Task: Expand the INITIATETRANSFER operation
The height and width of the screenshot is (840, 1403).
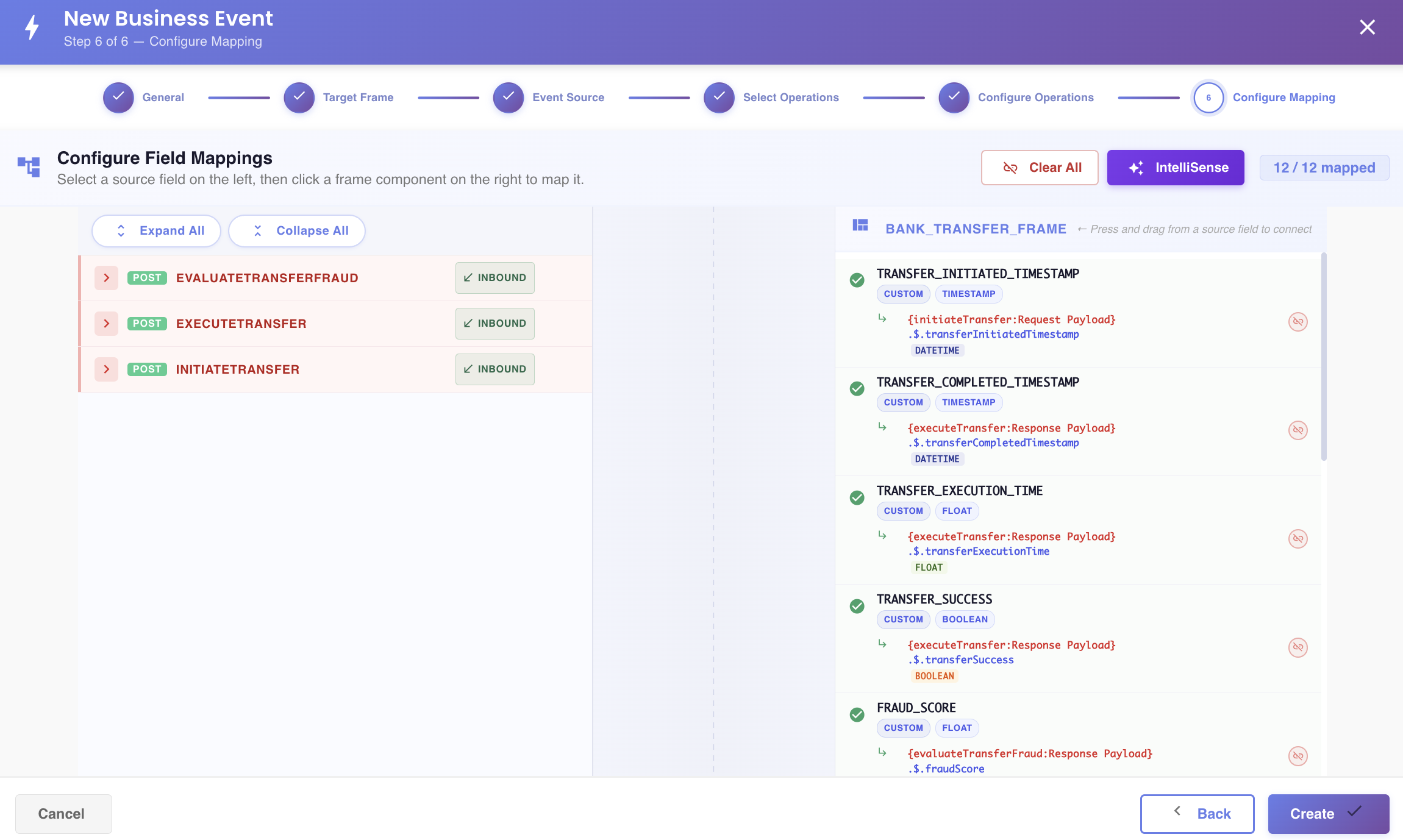Action: tap(106, 369)
